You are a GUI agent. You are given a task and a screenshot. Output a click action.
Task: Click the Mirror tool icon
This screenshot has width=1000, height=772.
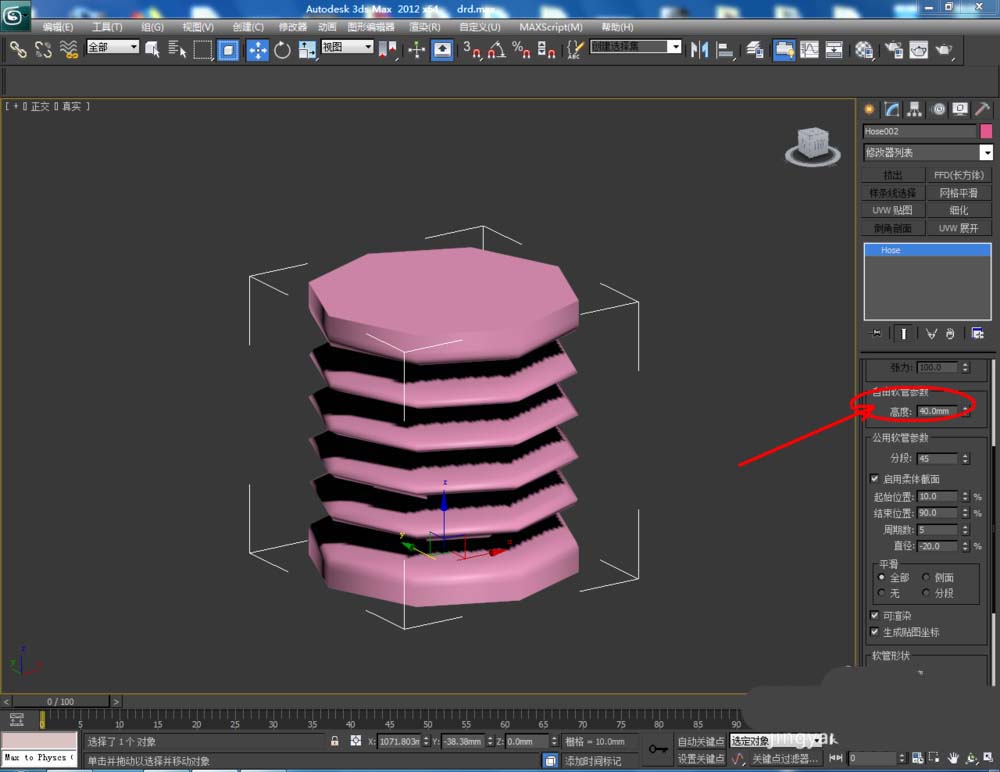700,49
